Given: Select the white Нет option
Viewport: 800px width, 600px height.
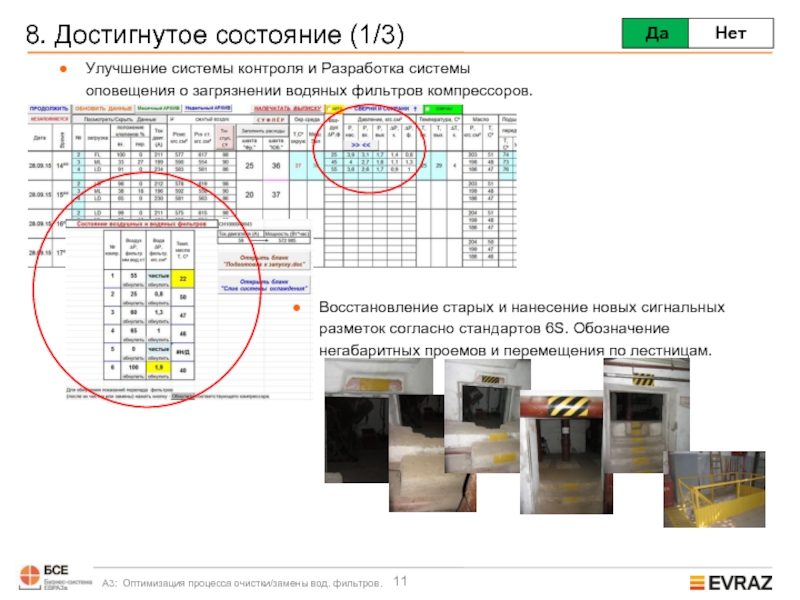Looking at the screenshot, I should 731,33.
